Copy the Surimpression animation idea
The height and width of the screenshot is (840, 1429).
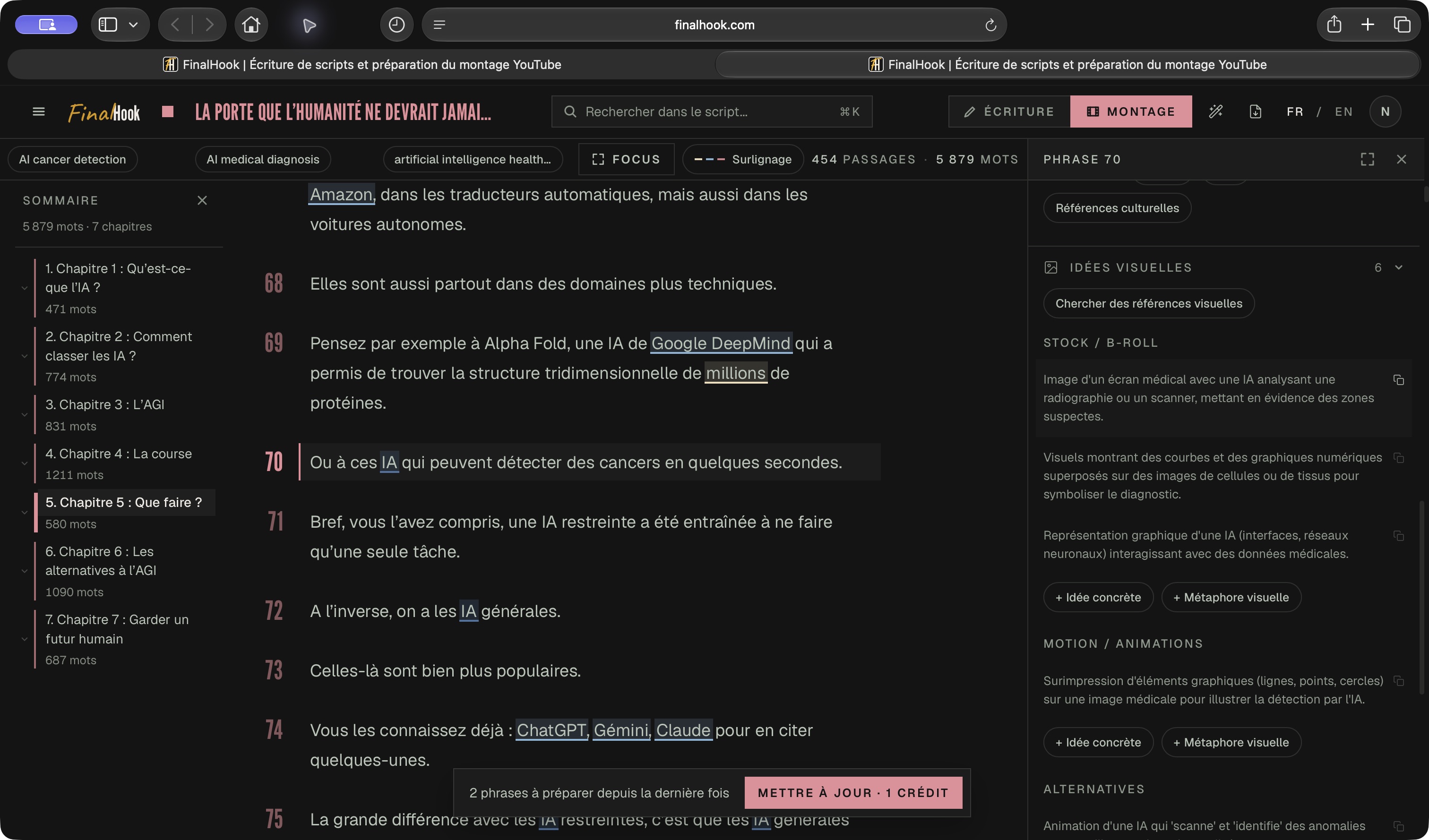[1399, 681]
